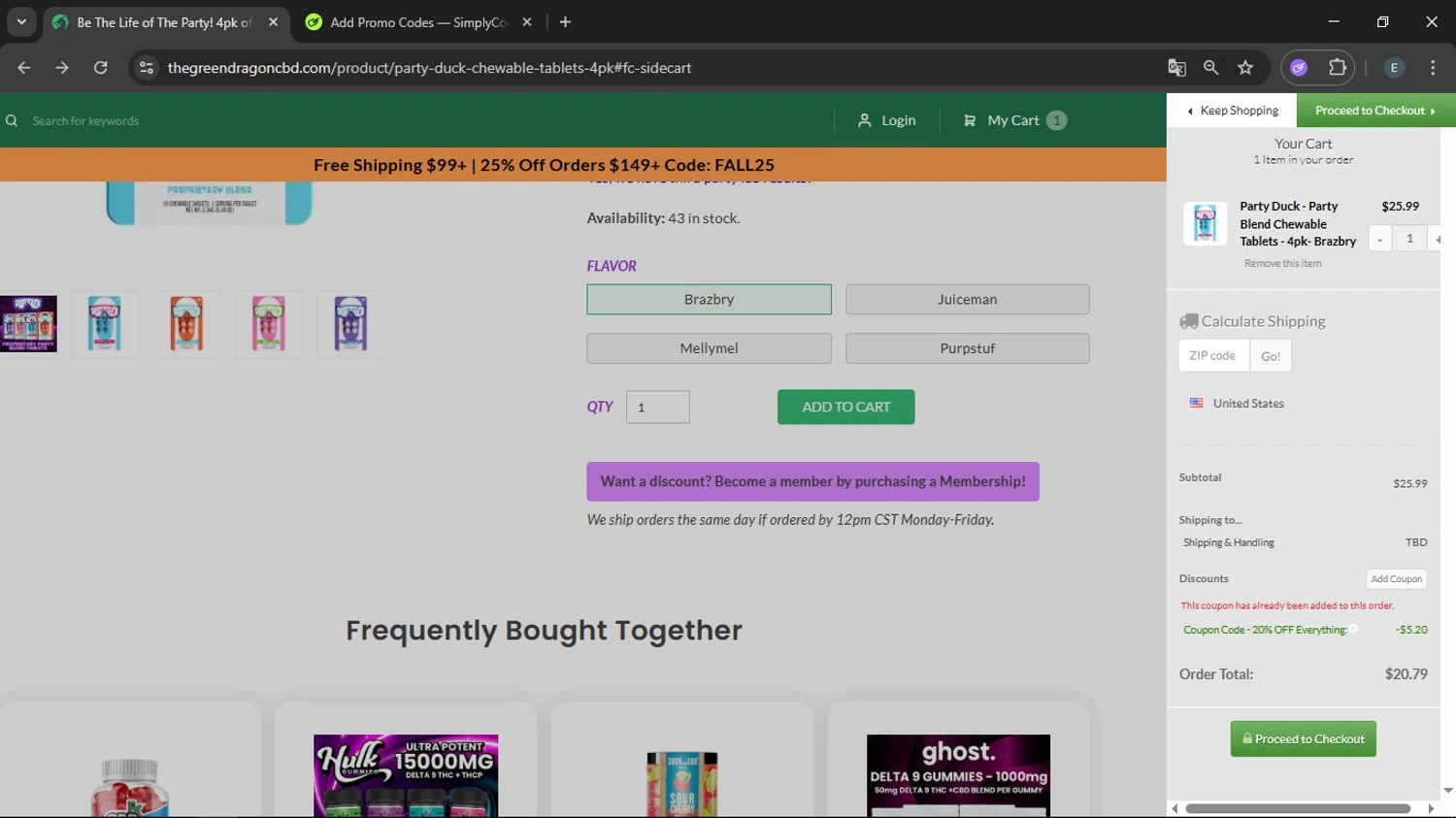Go forward to the next page
Viewport: 1456px width, 818px height.
pos(62,68)
